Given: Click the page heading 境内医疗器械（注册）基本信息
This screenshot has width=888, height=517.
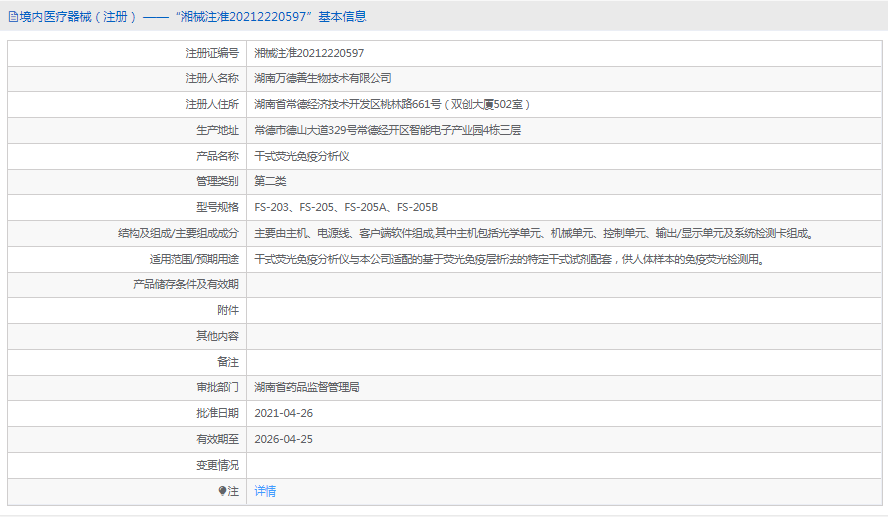Looking at the screenshot, I should coord(193,17).
